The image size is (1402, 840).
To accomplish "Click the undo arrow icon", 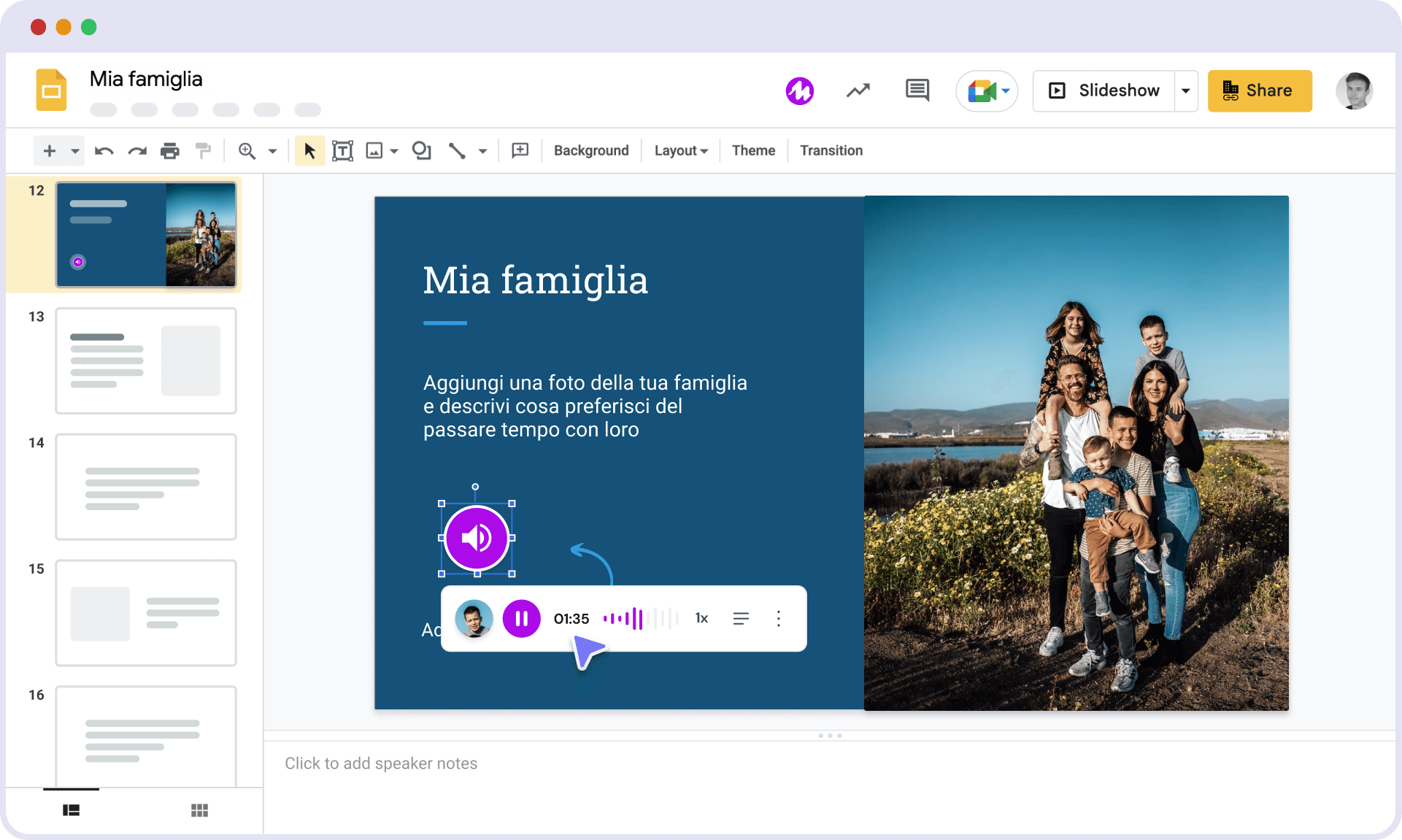I will pos(104,151).
